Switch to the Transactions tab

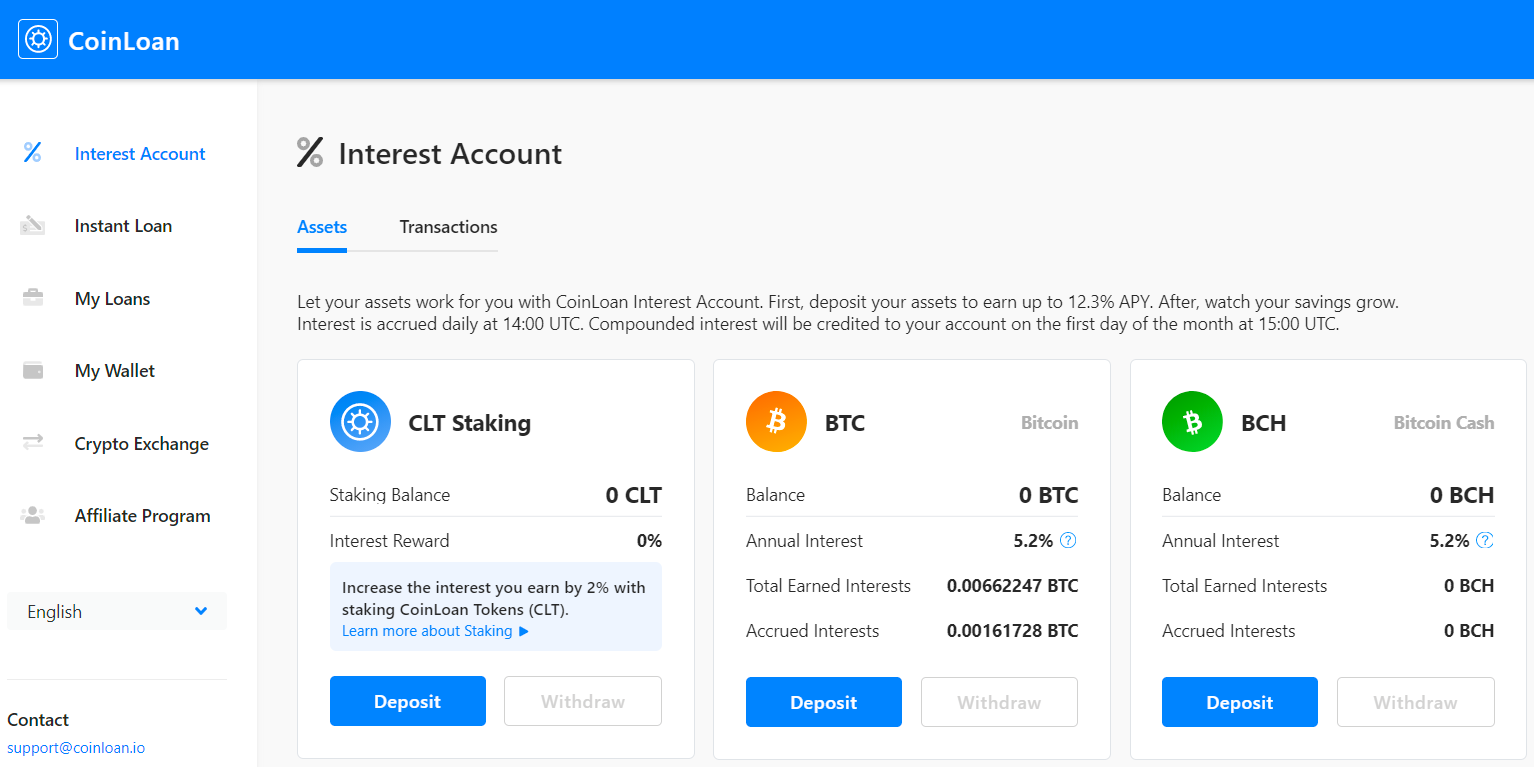coord(448,227)
